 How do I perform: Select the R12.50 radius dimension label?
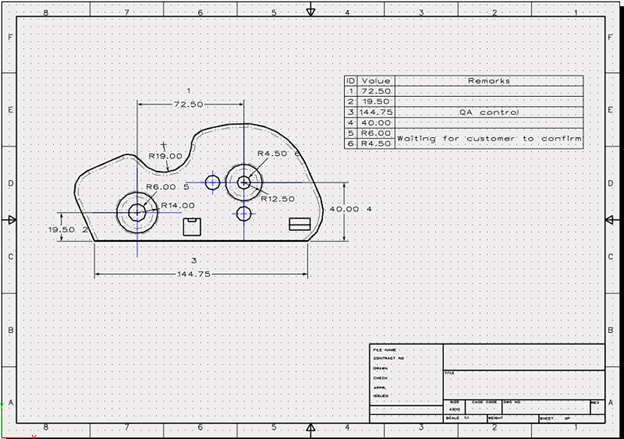(278, 199)
